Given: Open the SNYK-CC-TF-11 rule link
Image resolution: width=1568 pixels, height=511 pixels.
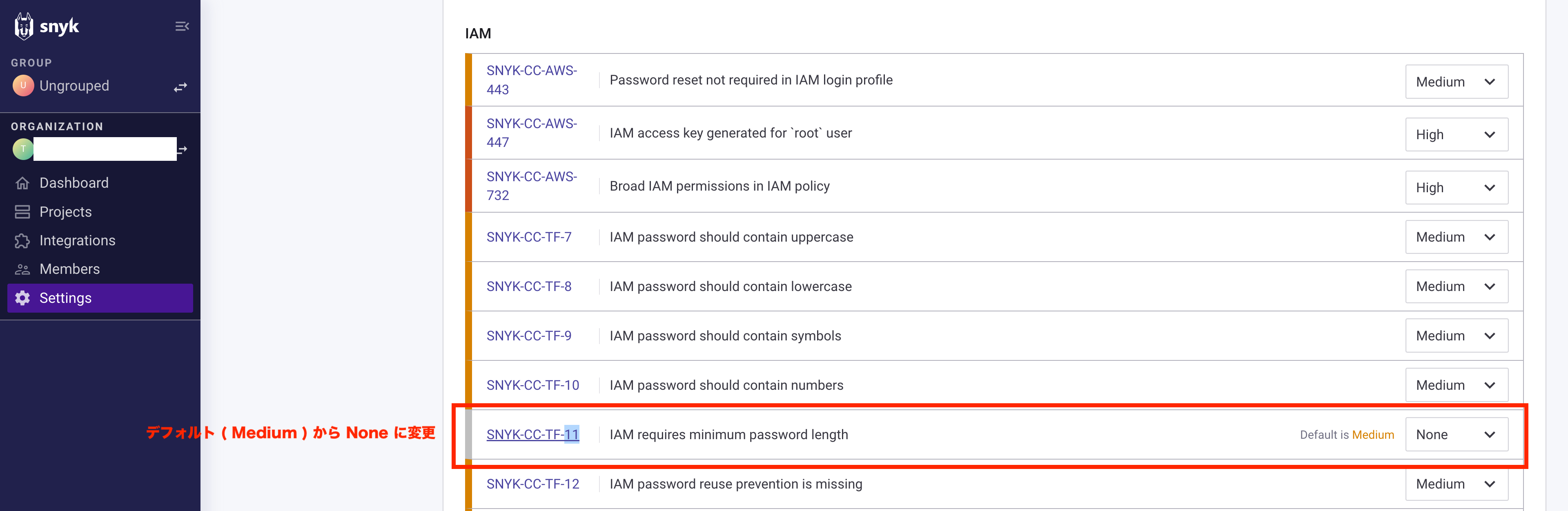Looking at the screenshot, I should (532, 434).
